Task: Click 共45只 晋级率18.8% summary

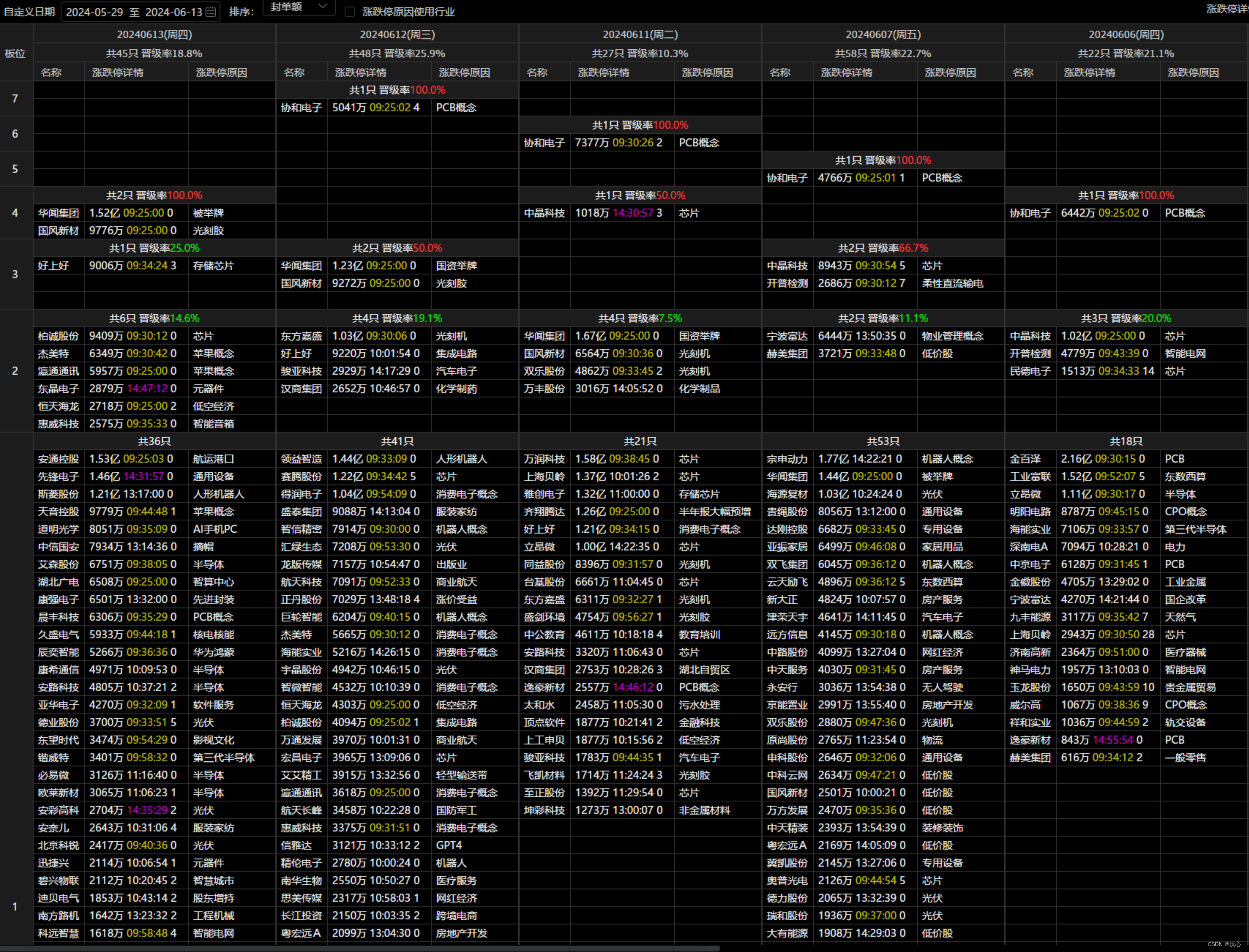Action: point(155,54)
